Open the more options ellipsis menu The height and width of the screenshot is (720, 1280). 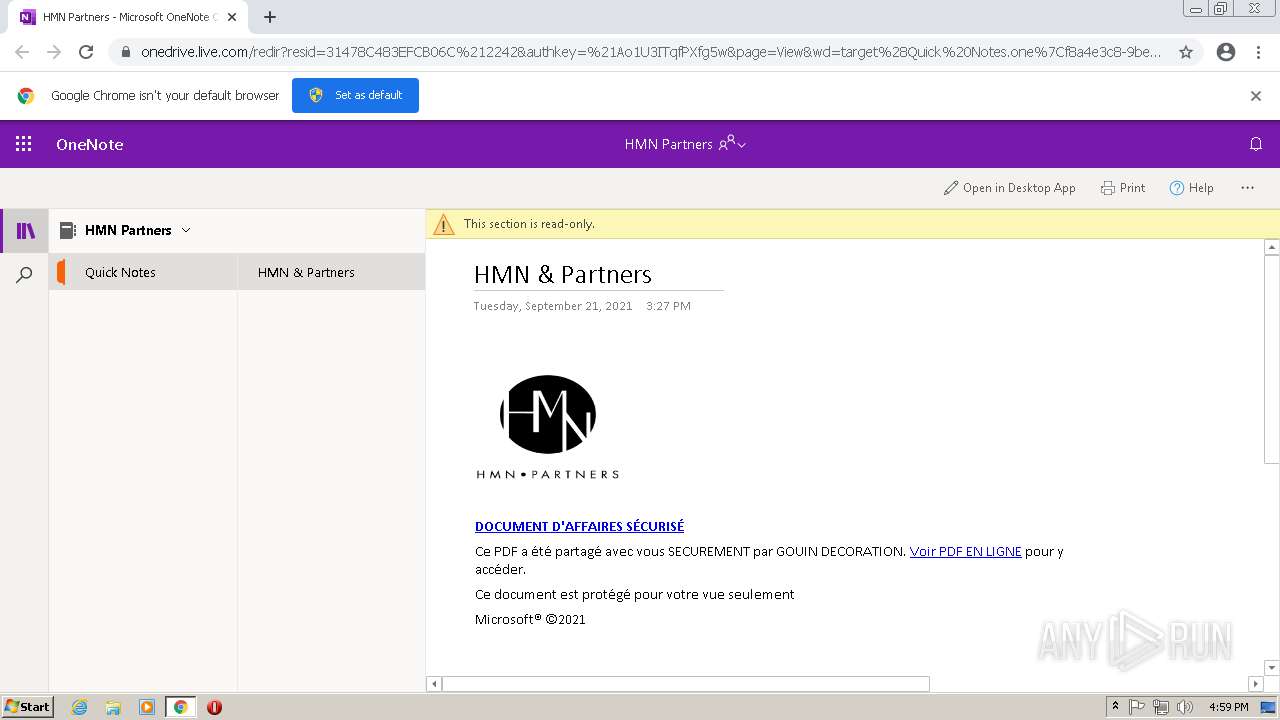pos(1247,188)
